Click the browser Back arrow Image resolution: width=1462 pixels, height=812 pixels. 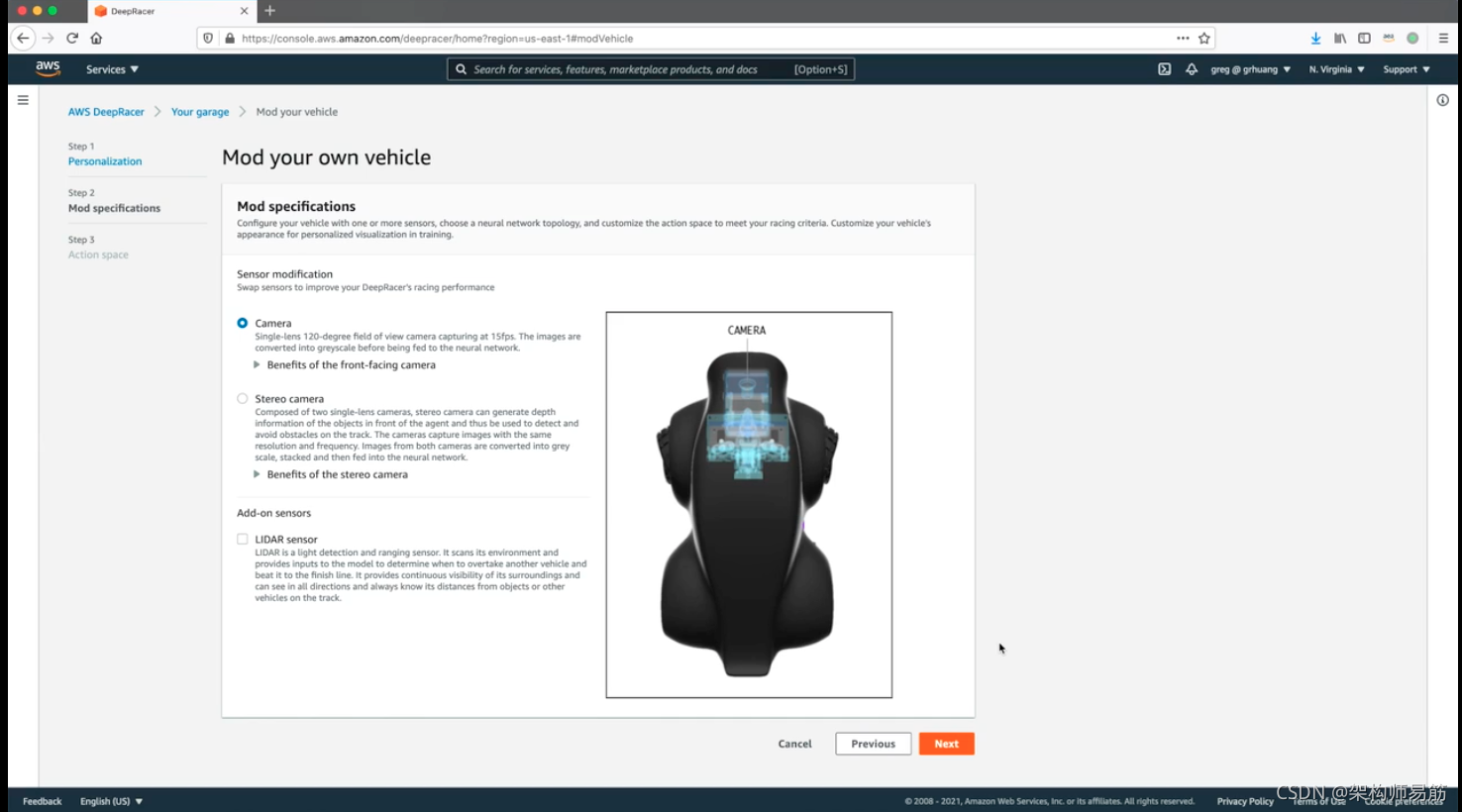coord(23,38)
